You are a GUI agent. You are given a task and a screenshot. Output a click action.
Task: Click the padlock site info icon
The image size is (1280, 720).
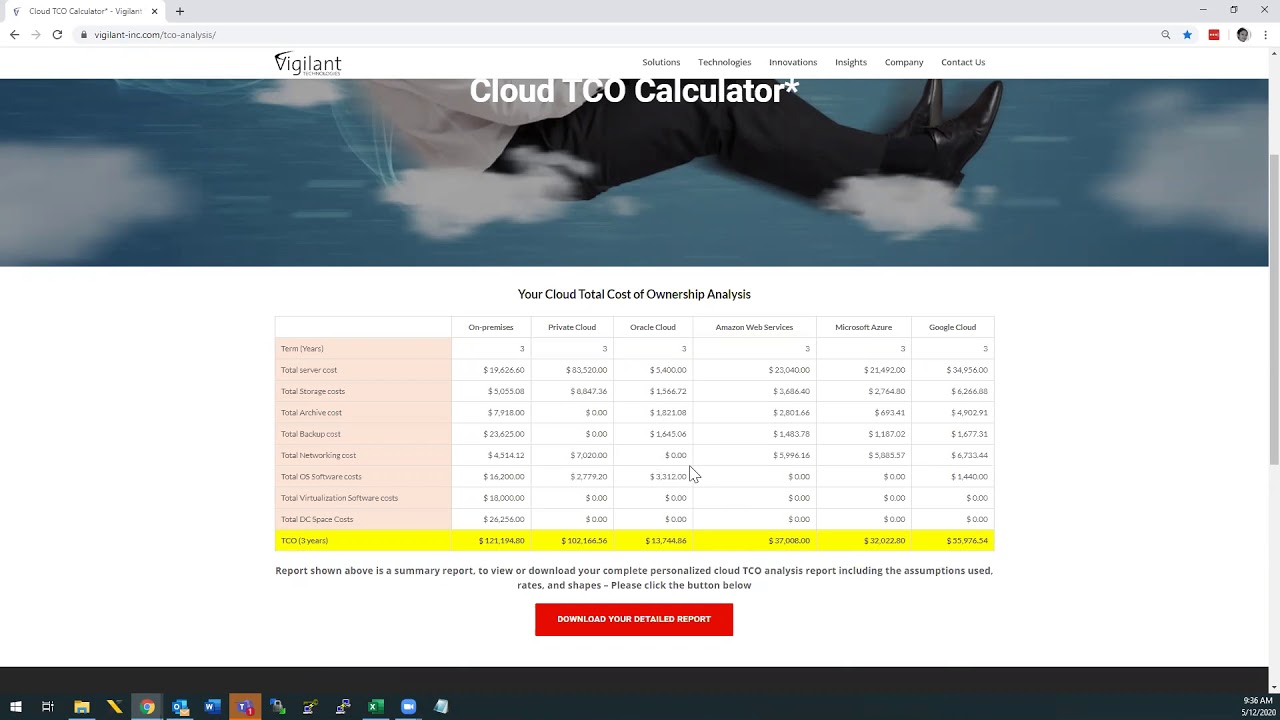point(84,35)
